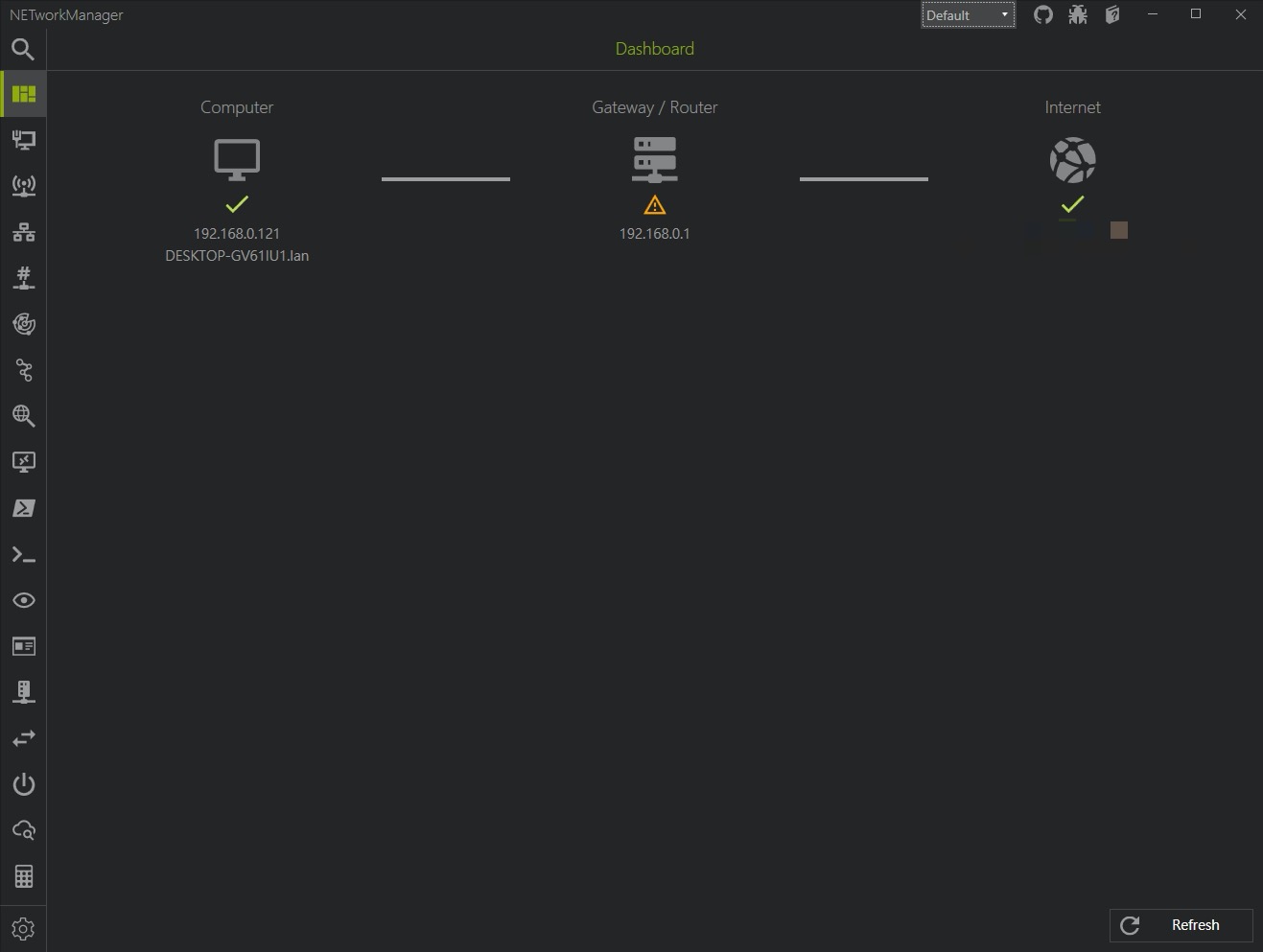Viewport: 1263px width, 952px height.
Task: Click the computer IP 192.168.0.121
Action: (237, 233)
